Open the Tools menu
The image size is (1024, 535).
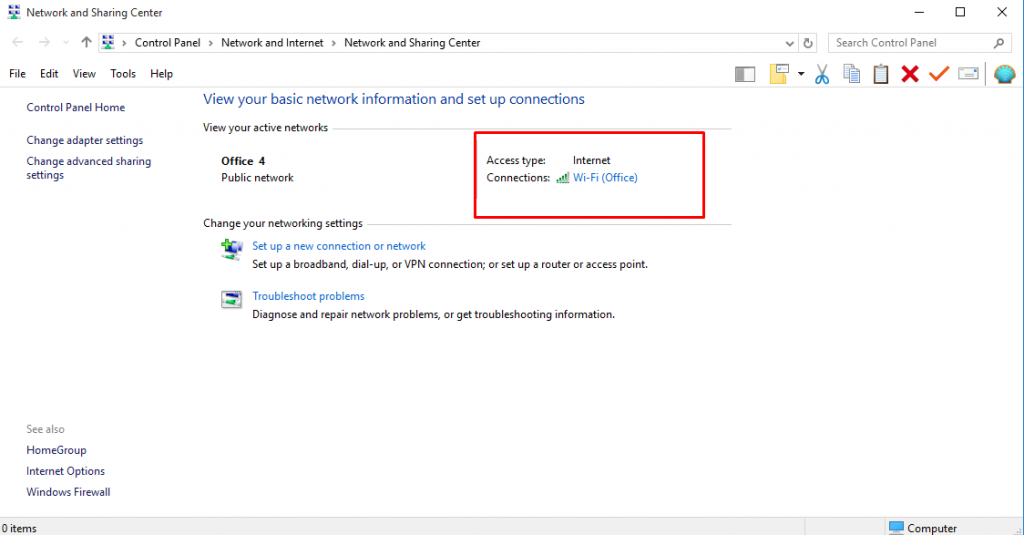(x=123, y=74)
